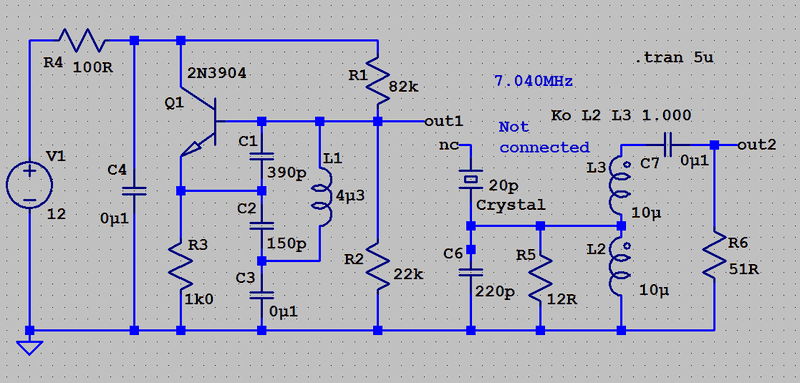Select the R4 100R resistor symbol

click(82, 40)
